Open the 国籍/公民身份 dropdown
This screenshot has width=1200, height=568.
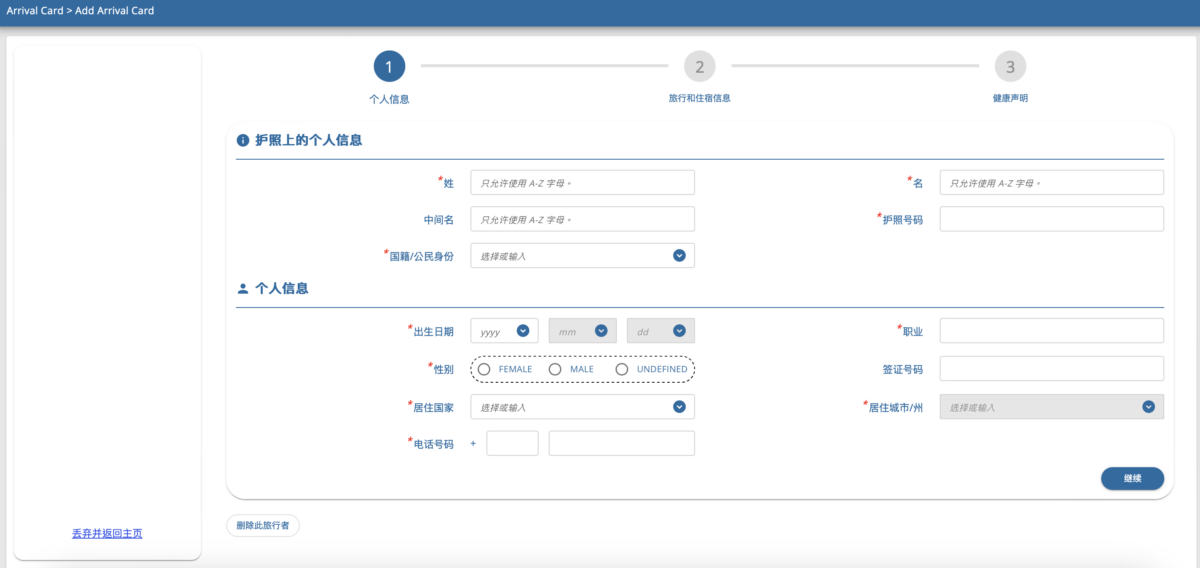(679, 256)
